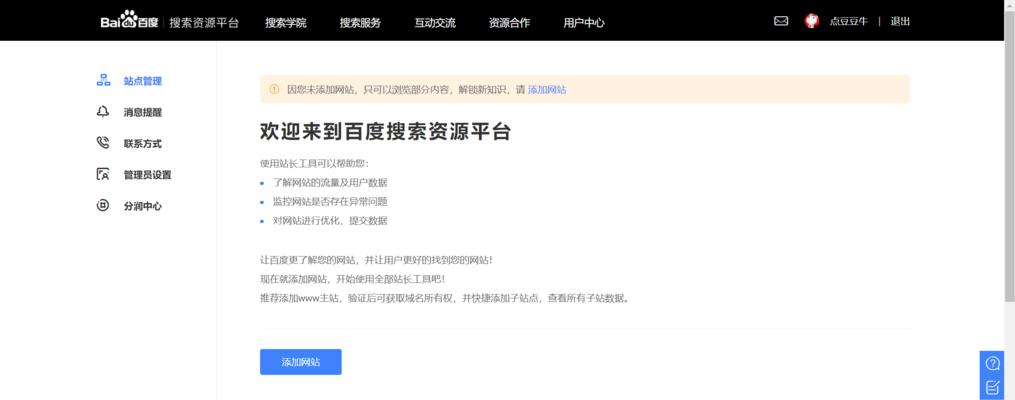1015x400 pixels.
Task: Click heading 欢迎来到百度搜索资源平台
Action: click(385, 131)
